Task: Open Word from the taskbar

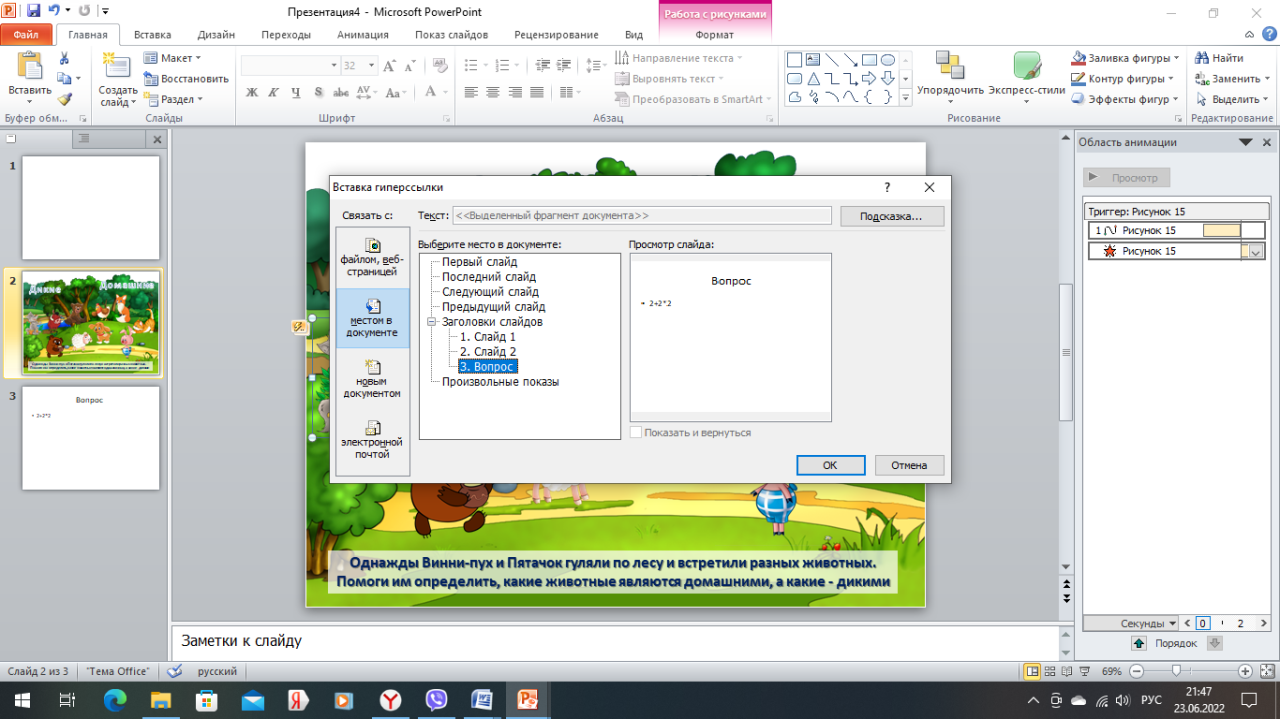Action: 481,700
